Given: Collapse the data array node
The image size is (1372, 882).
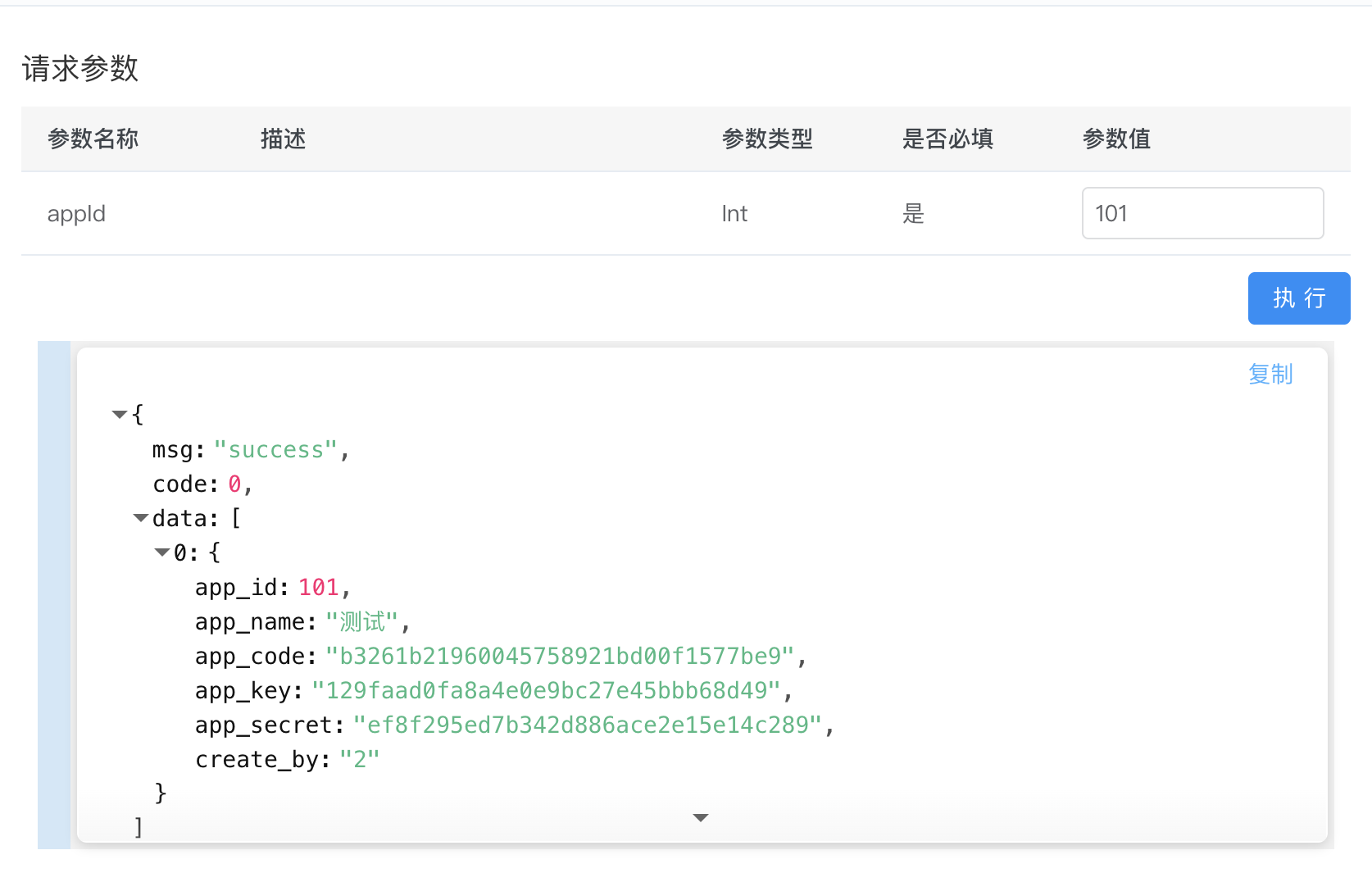Looking at the screenshot, I should click(140, 518).
